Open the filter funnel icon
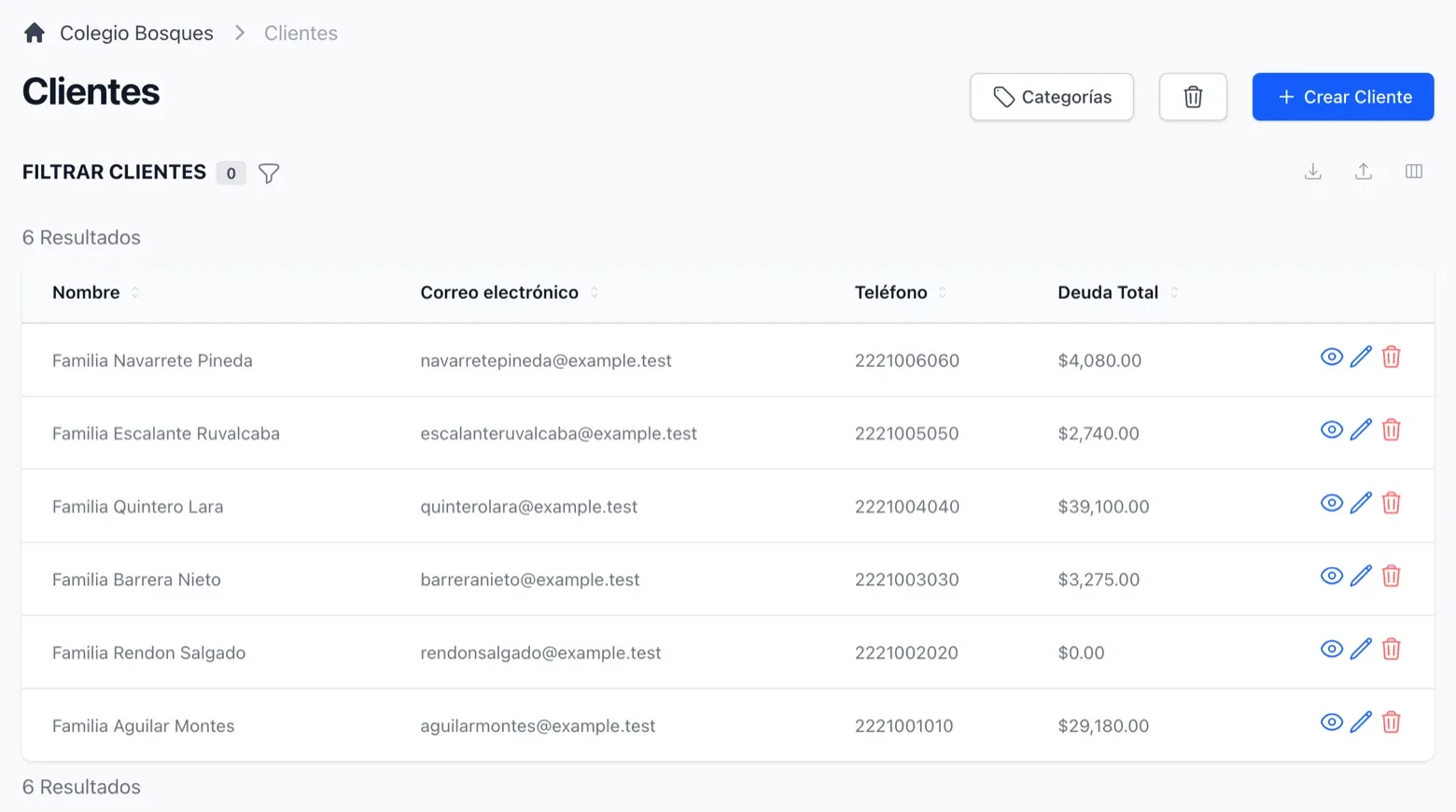The image size is (1456, 812). pyautogui.click(x=269, y=173)
